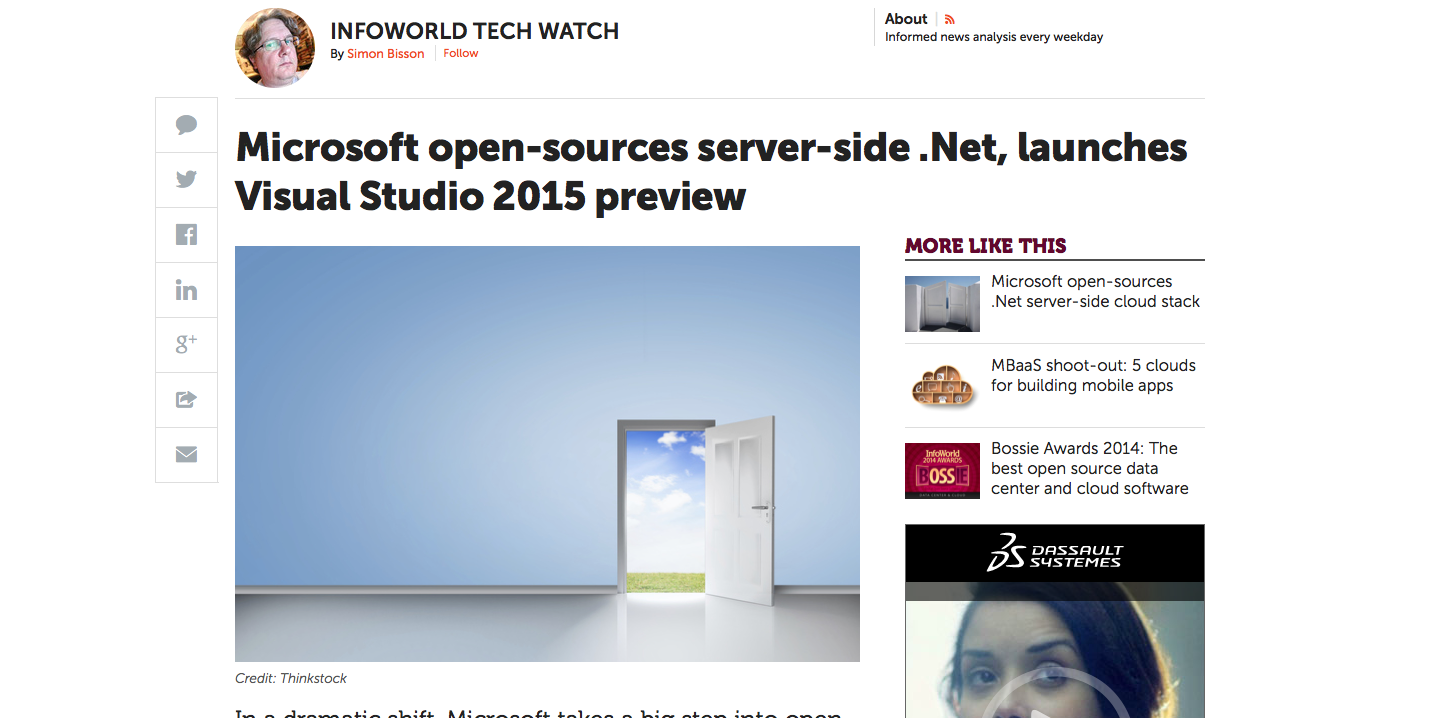Click the Dassault Systèmes ad logo
1440x718 pixels.
coord(1055,552)
